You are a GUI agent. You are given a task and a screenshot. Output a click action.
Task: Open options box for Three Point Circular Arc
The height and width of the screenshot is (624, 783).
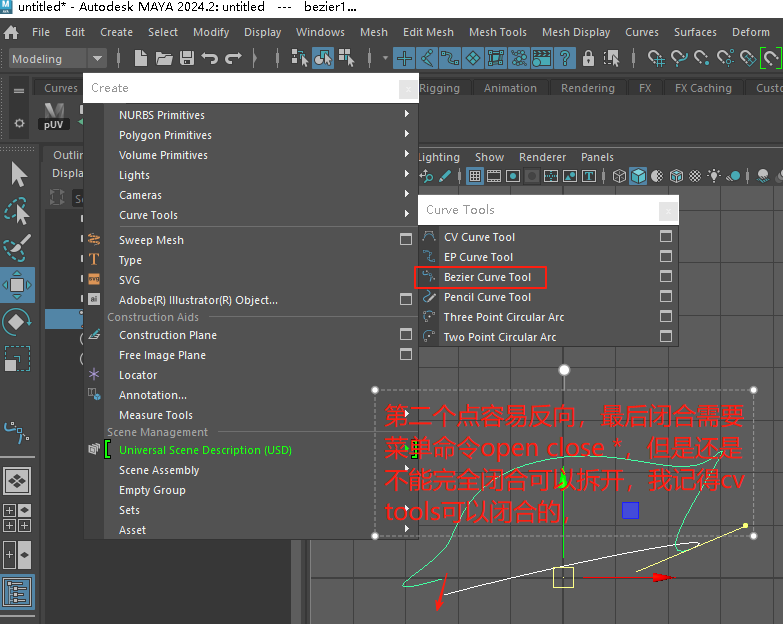666,316
